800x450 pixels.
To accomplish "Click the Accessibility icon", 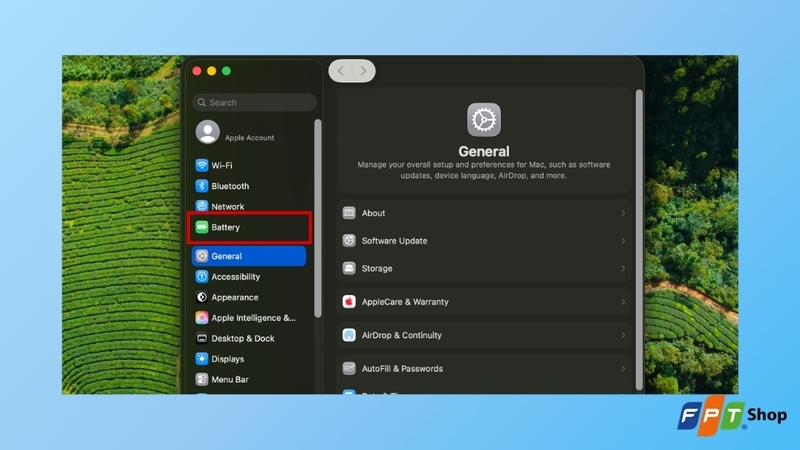I will coord(202,277).
